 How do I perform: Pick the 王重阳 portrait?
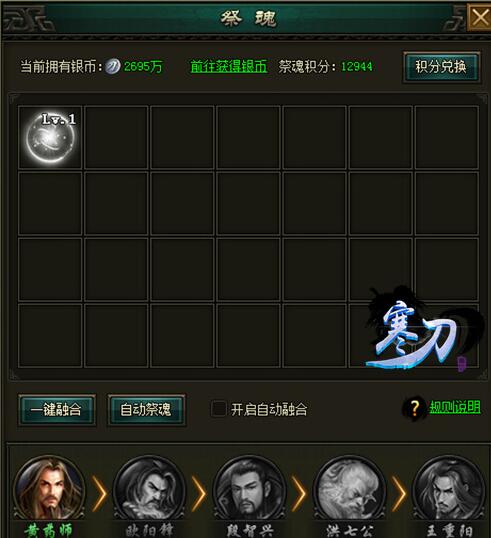coord(449,489)
